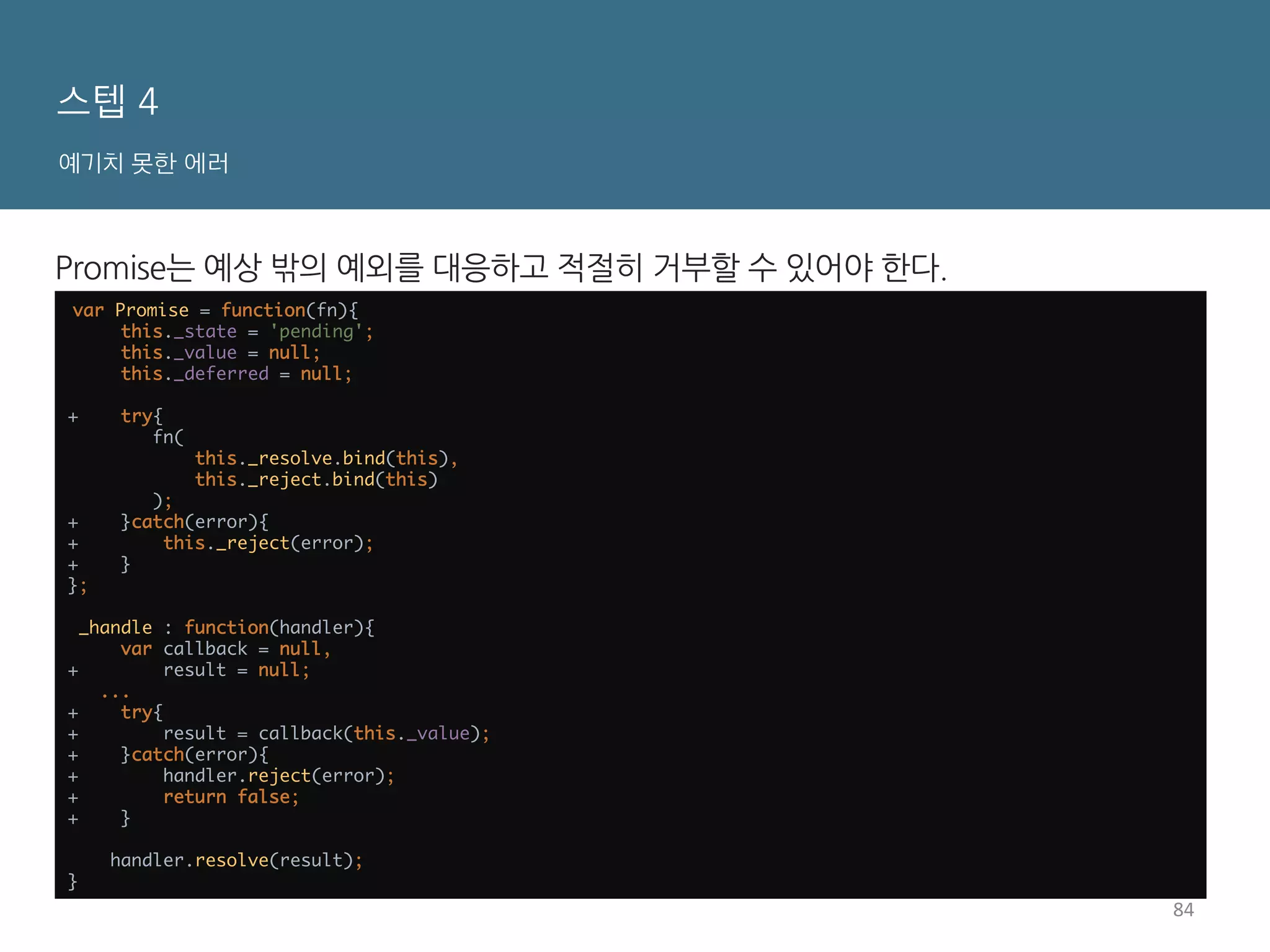The image size is (1270, 952).
Task: Click the line 'this._reject(error);'
Action: coord(268,543)
